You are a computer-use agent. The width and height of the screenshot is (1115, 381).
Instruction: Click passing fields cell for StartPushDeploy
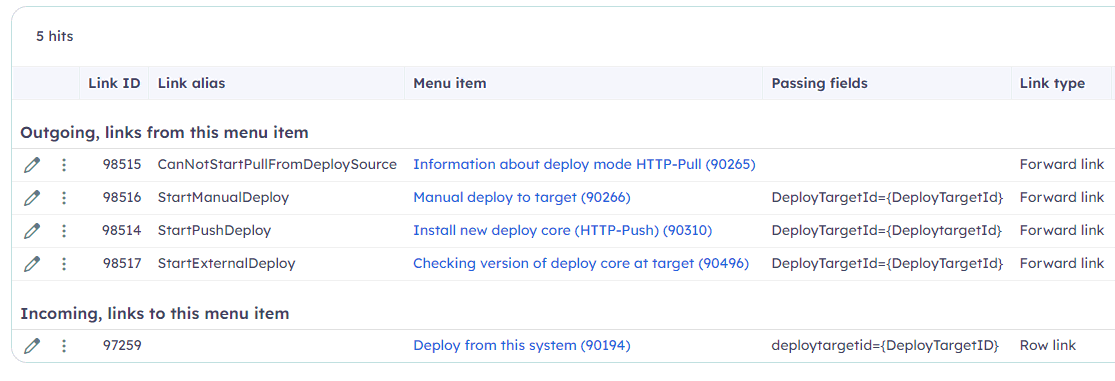886,231
